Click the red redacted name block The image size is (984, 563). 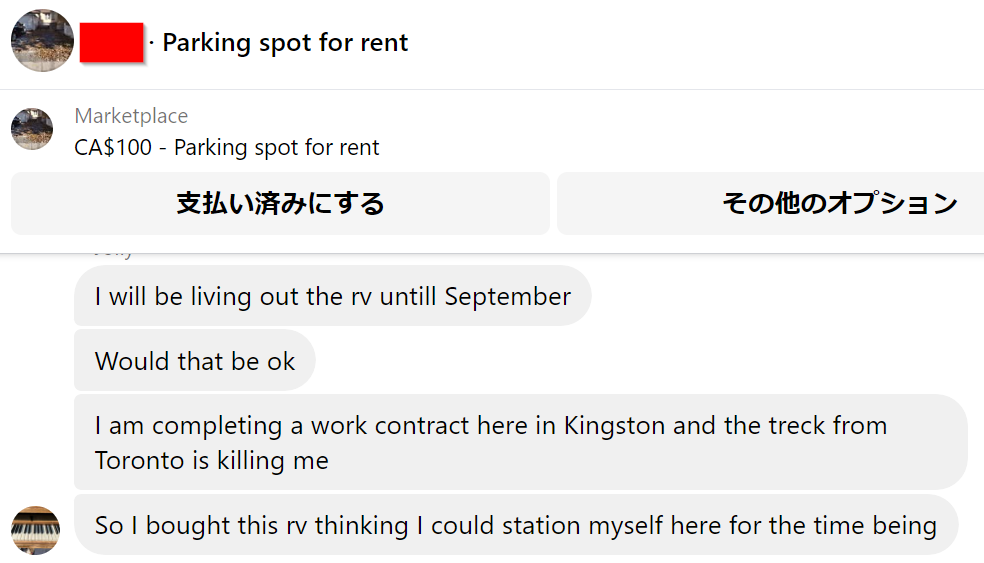coord(112,43)
